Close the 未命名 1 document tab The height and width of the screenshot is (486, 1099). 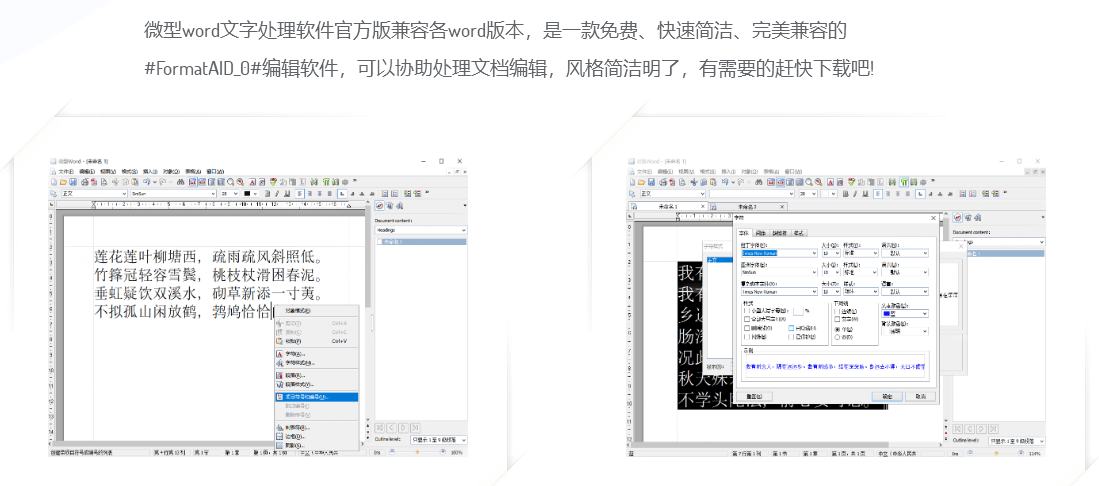tap(703, 206)
